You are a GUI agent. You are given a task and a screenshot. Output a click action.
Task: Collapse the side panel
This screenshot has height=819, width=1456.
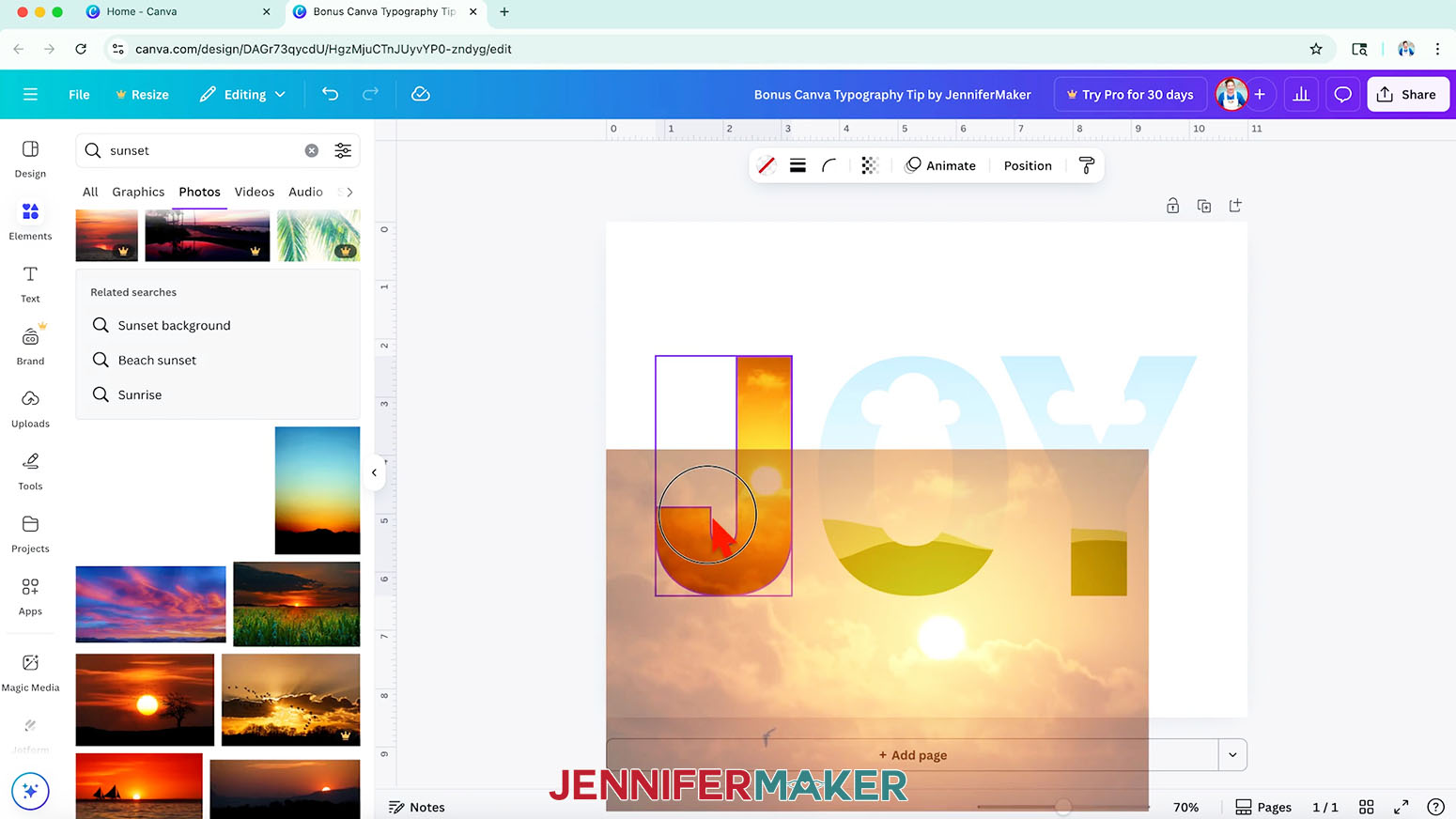pyautogui.click(x=374, y=472)
